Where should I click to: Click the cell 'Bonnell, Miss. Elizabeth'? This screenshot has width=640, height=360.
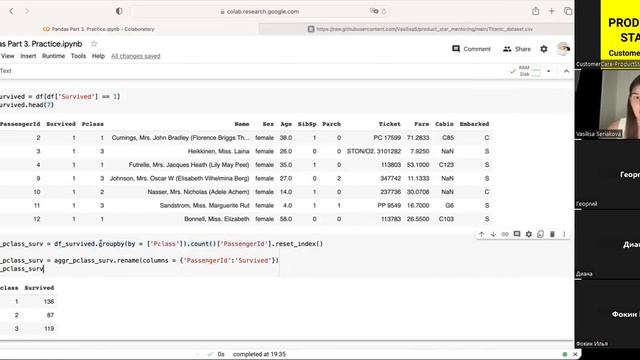[217, 219]
